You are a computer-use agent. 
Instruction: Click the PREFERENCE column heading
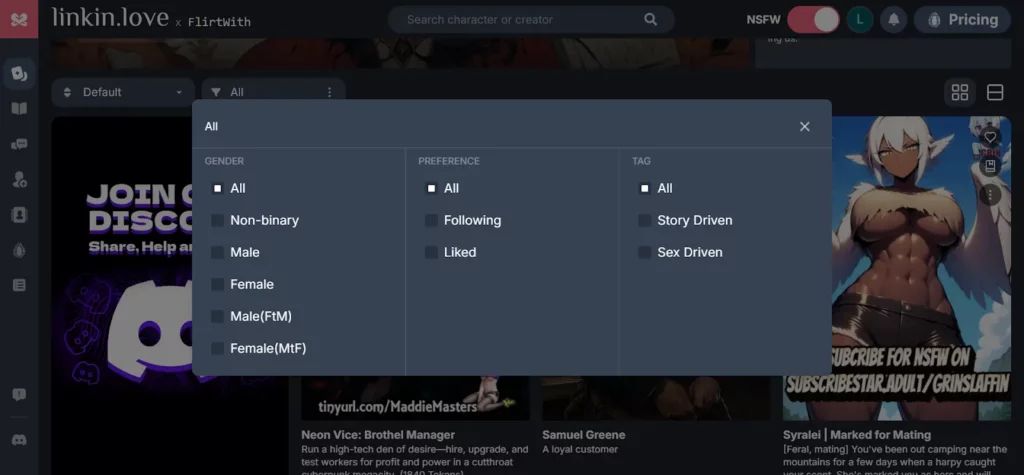pos(449,161)
